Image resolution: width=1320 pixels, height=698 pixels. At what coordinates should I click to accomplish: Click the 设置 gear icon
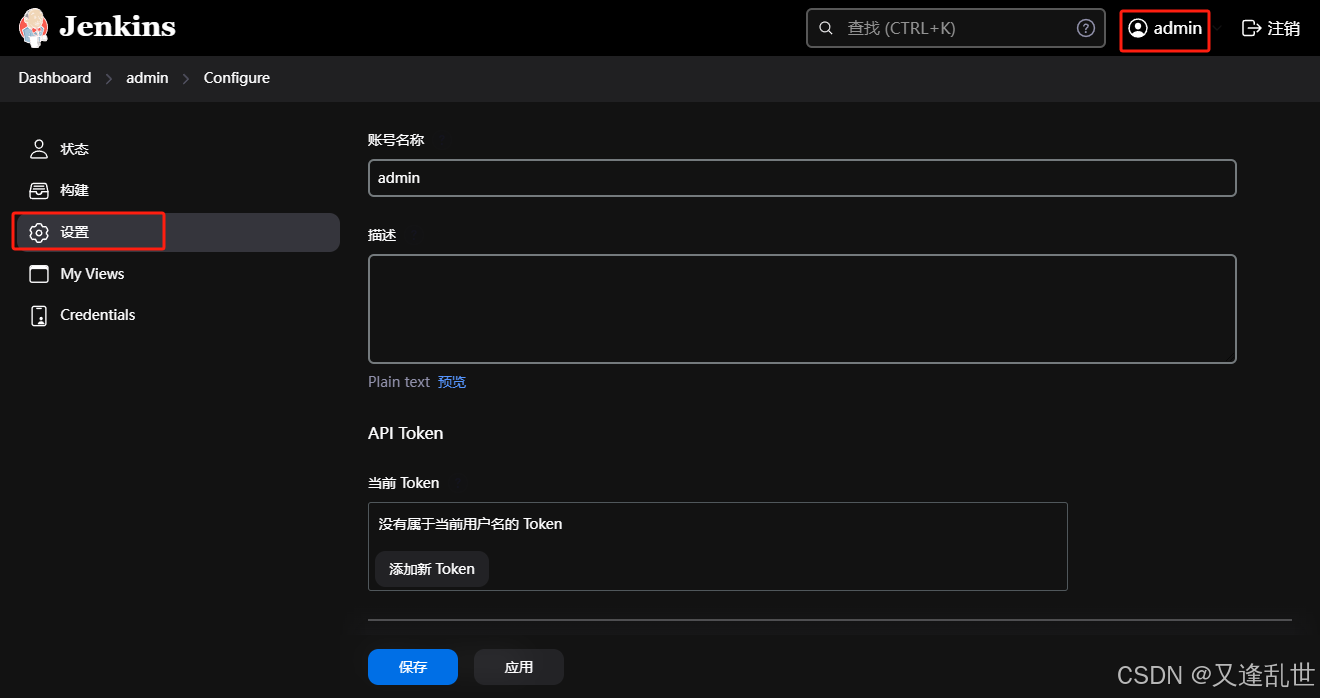pos(39,232)
